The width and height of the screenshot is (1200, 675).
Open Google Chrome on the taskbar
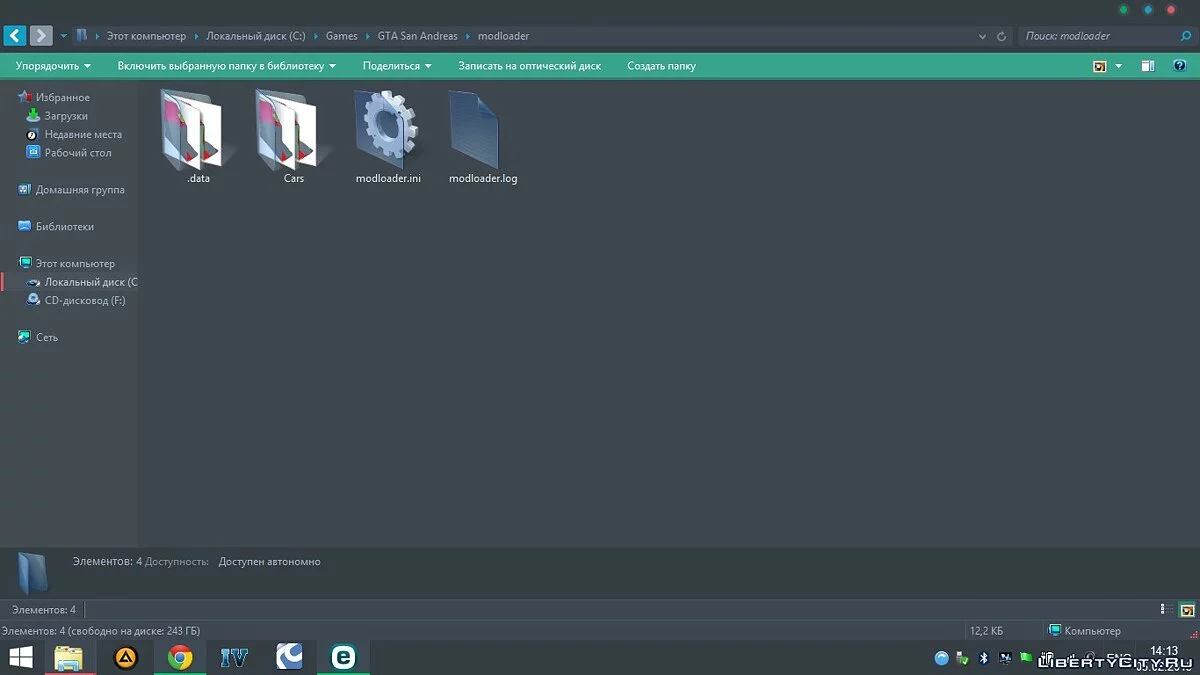pos(180,657)
